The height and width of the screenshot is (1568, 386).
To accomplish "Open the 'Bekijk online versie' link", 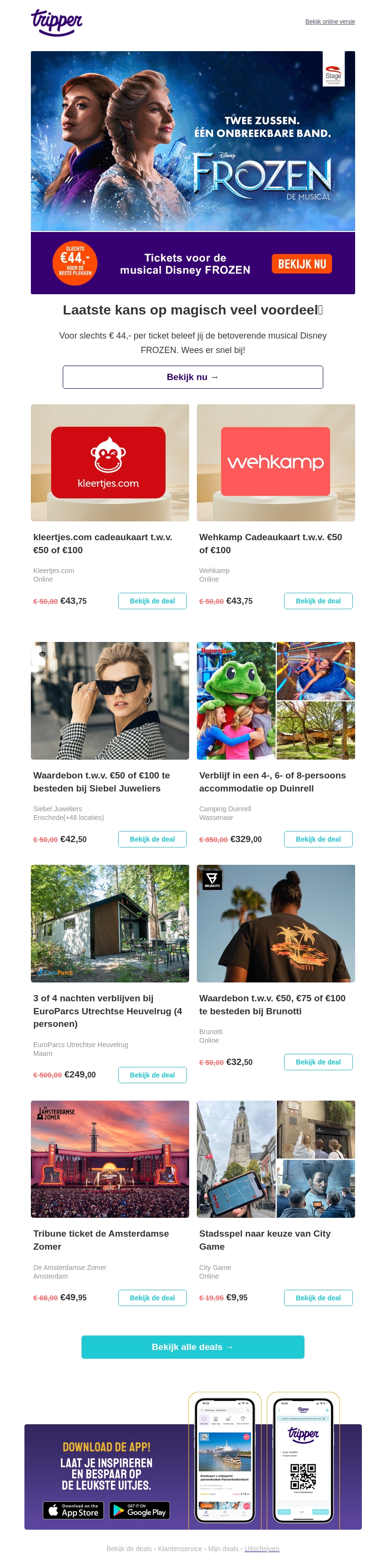I will pyautogui.click(x=330, y=21).
